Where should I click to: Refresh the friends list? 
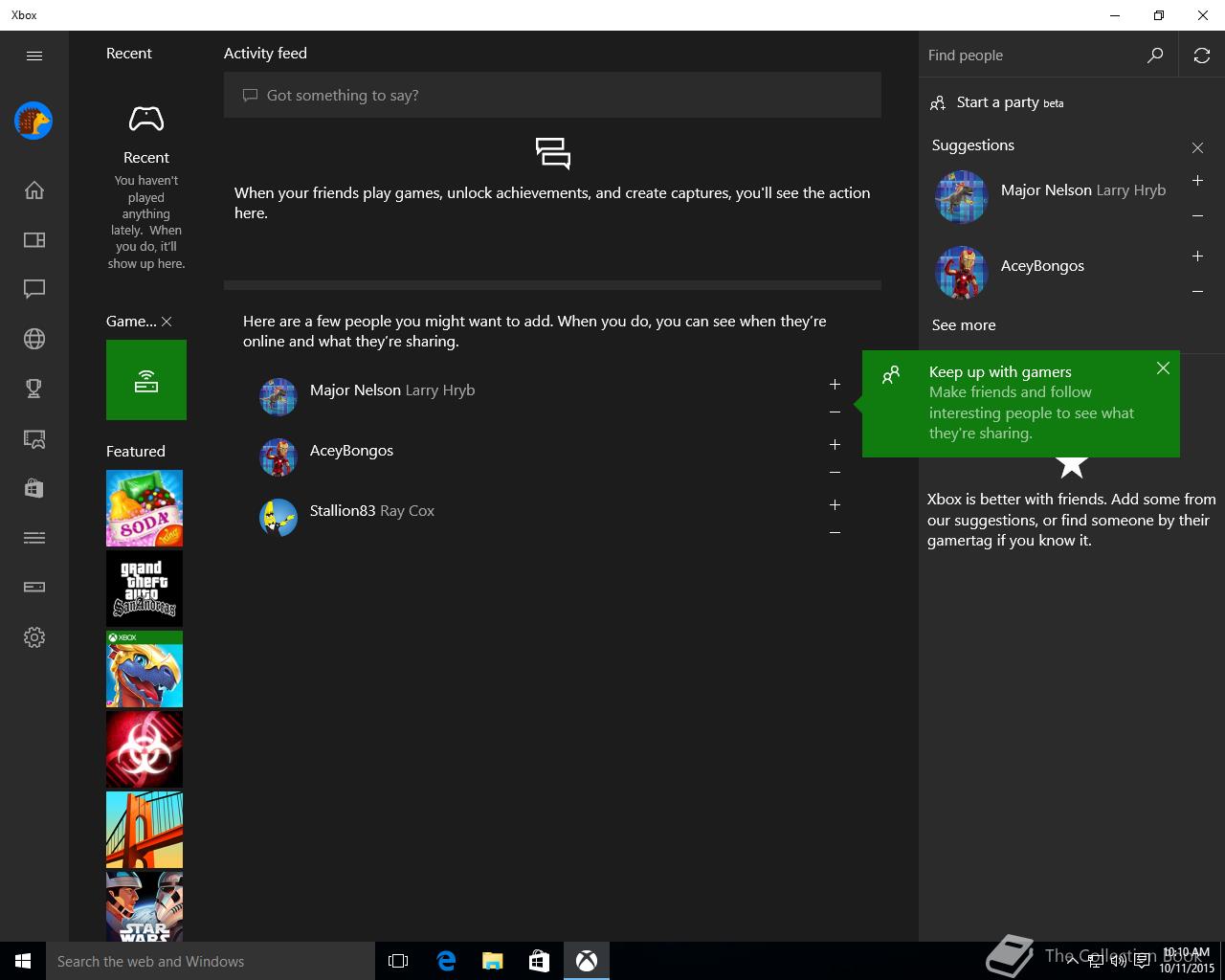(x=1202, y=56)
